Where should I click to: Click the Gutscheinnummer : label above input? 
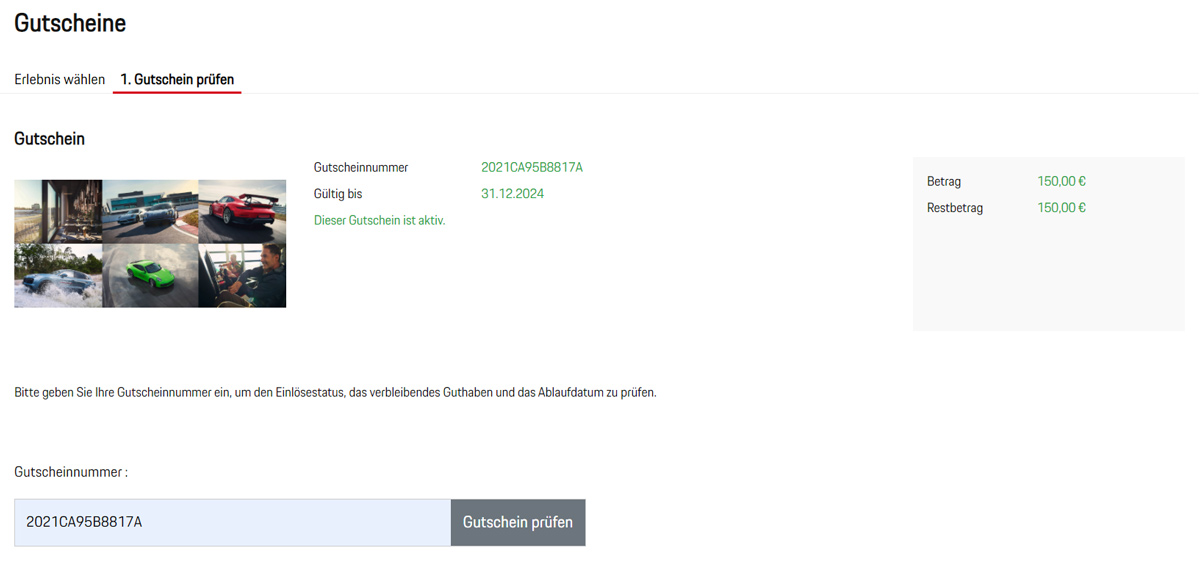[x=71, y=471]
